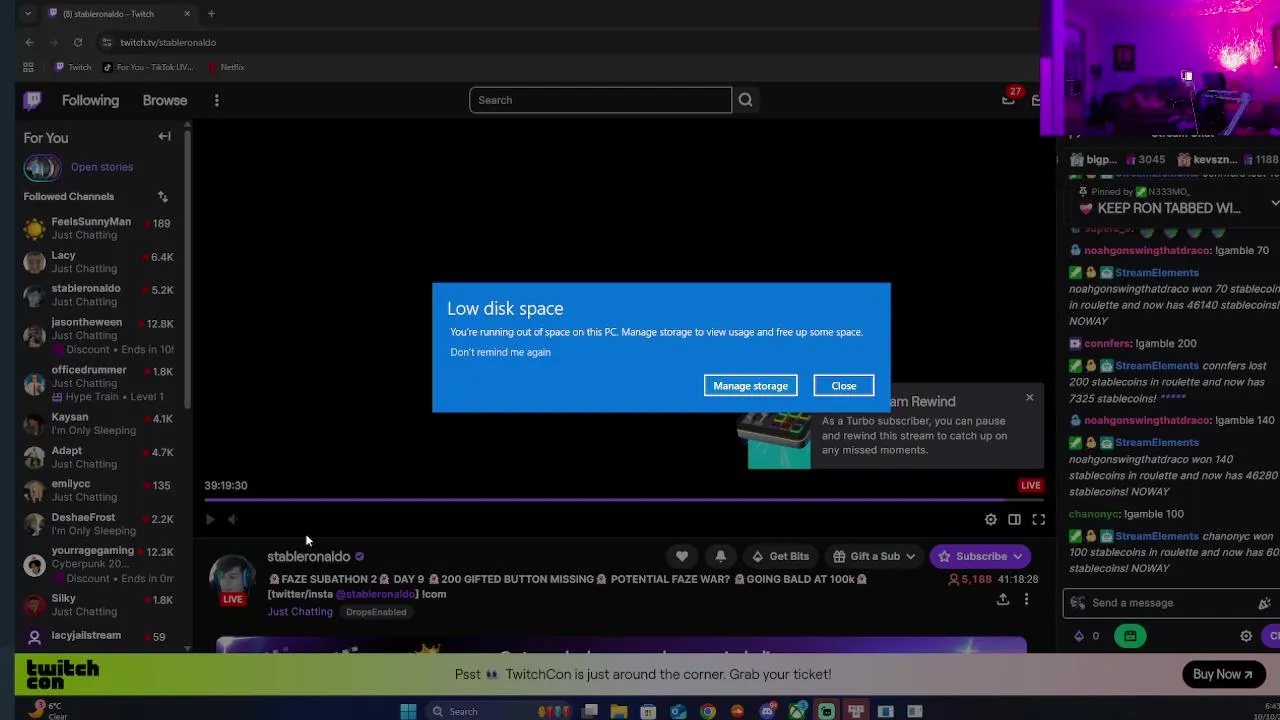Open officedrummer channel in sidebar
The width and height of the screenshot is (1280, 720).
(98, 383)
